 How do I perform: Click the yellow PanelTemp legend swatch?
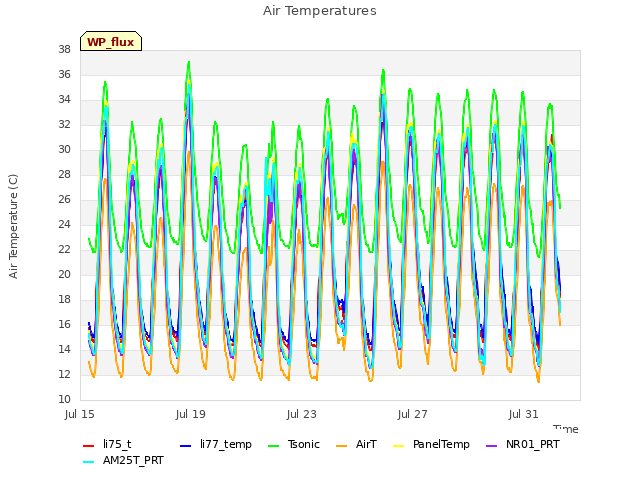[399, 446]
